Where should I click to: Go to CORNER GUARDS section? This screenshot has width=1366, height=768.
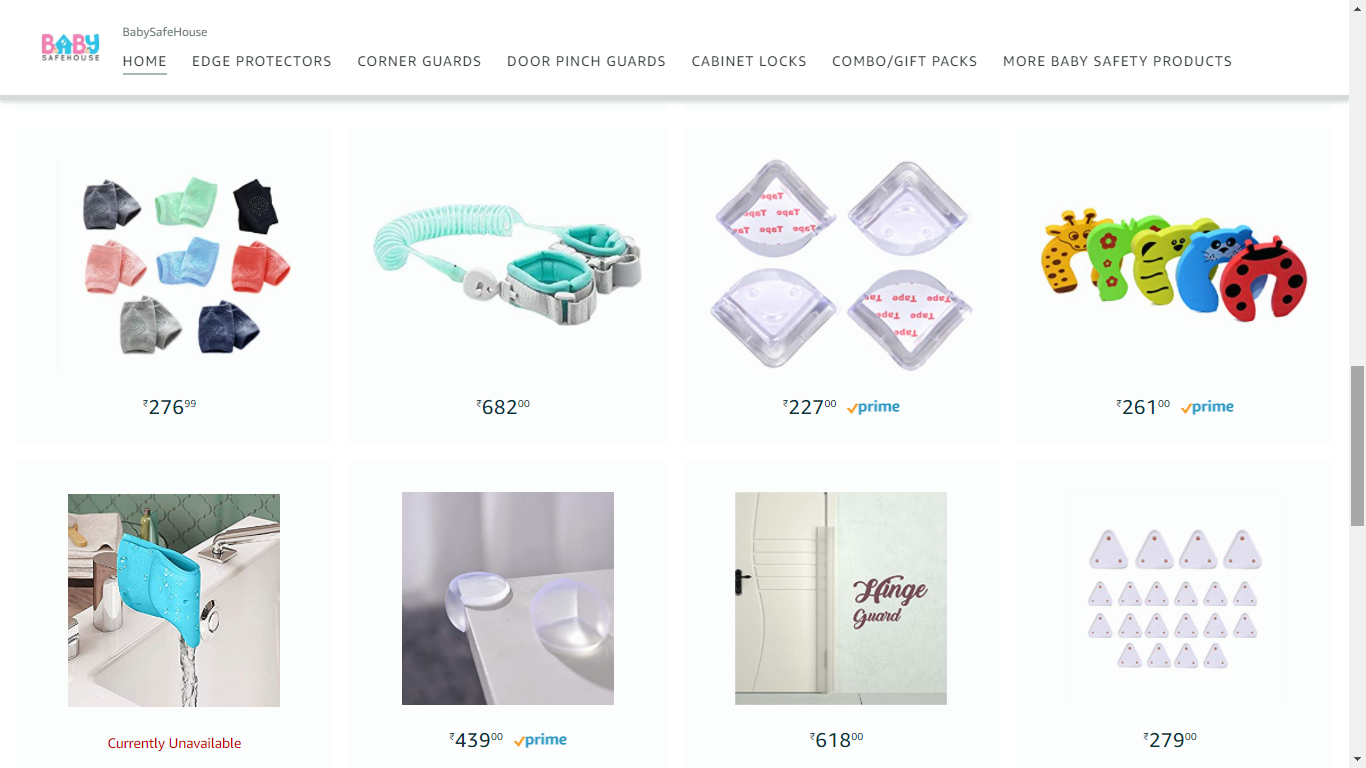point(419,61)
